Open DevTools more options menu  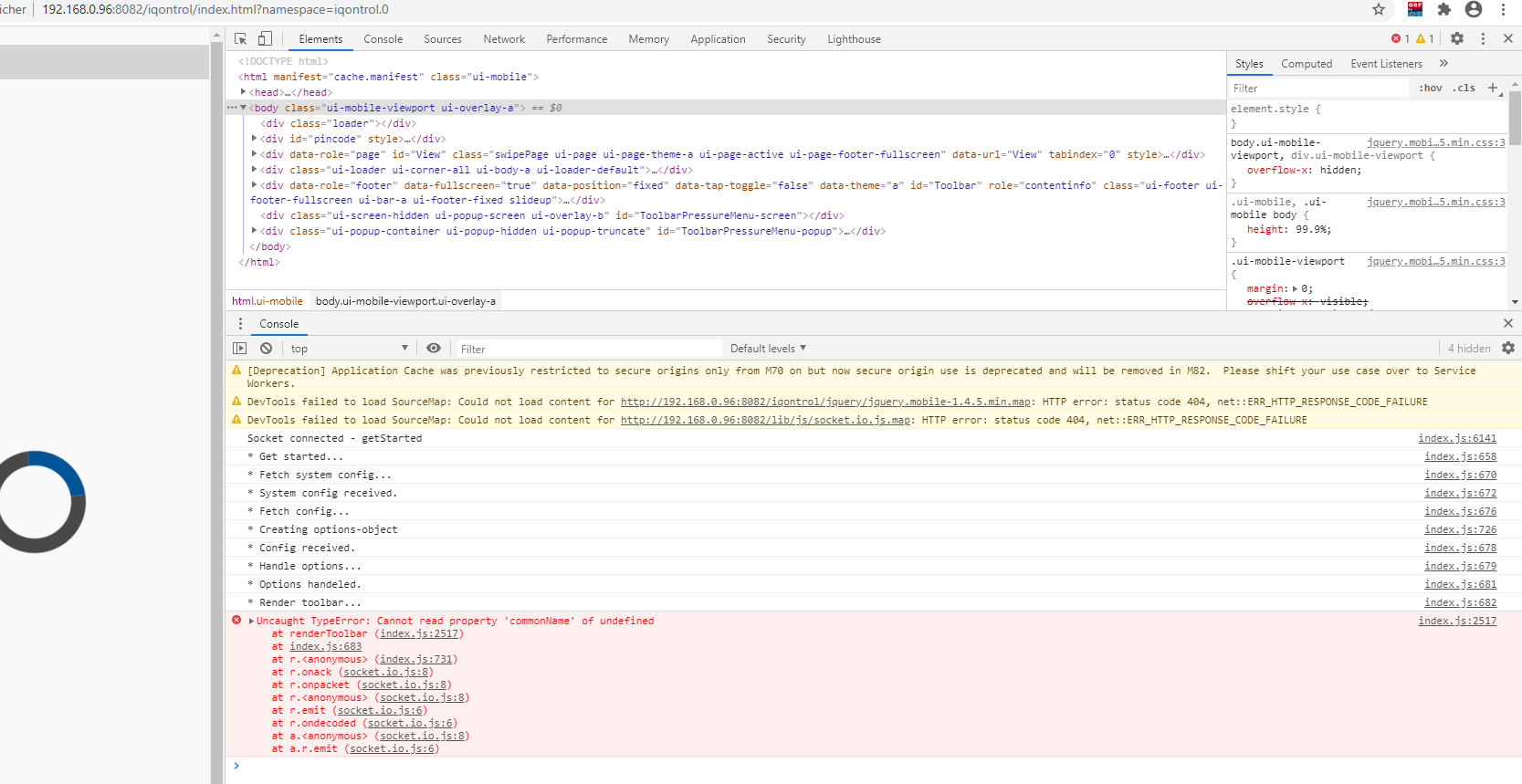click(x=1483, y=38)
